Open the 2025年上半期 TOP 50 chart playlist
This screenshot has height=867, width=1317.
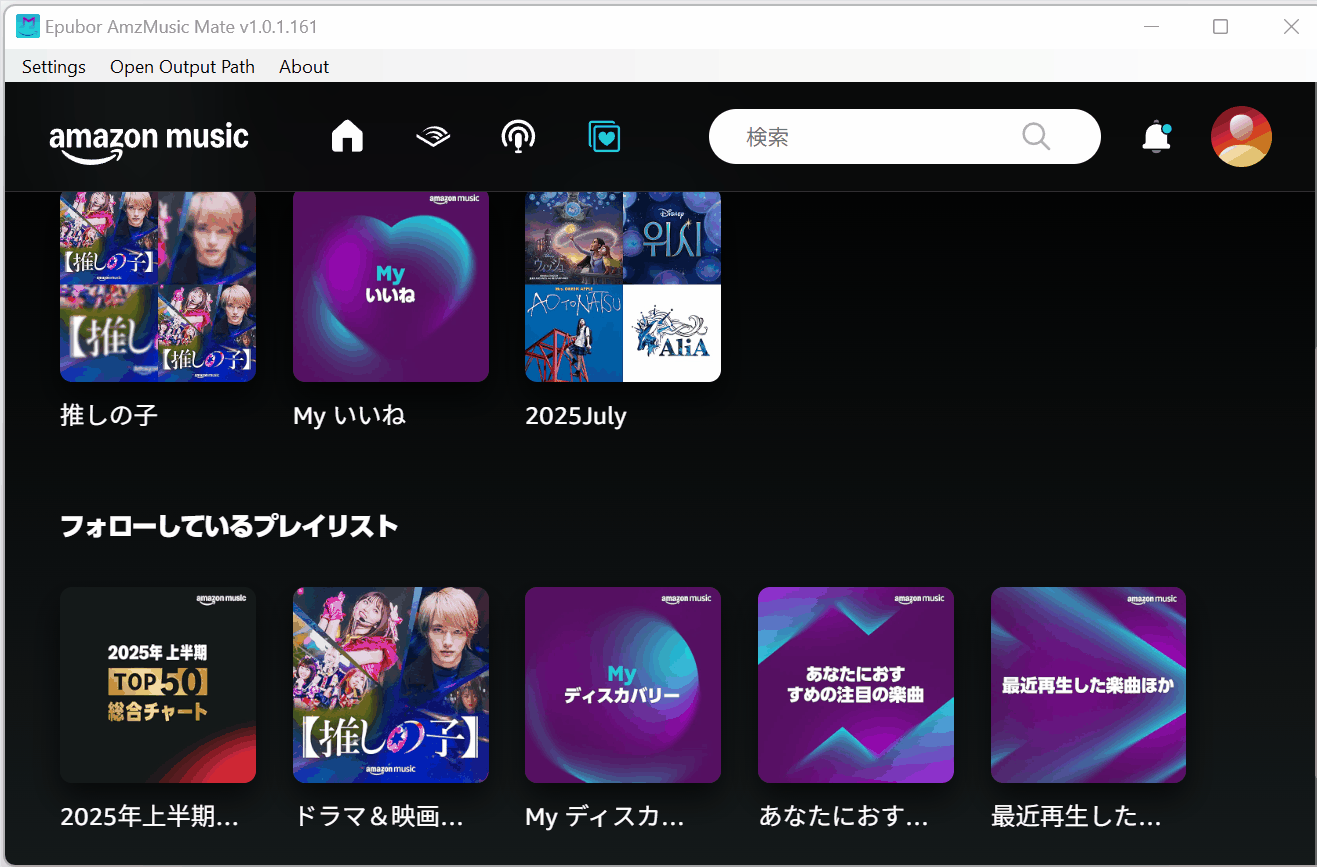point(158,685)
